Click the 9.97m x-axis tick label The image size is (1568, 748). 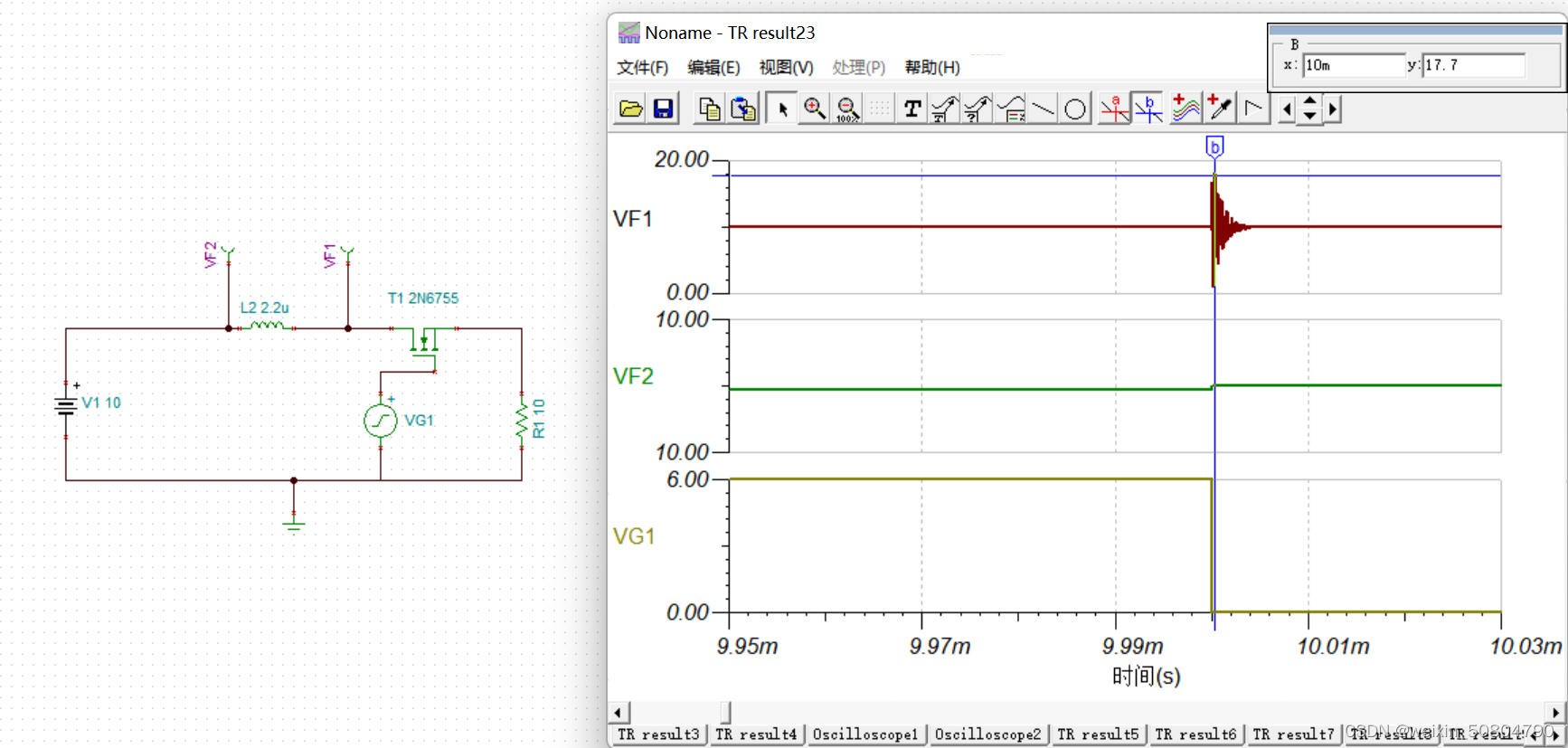(940, 647)
